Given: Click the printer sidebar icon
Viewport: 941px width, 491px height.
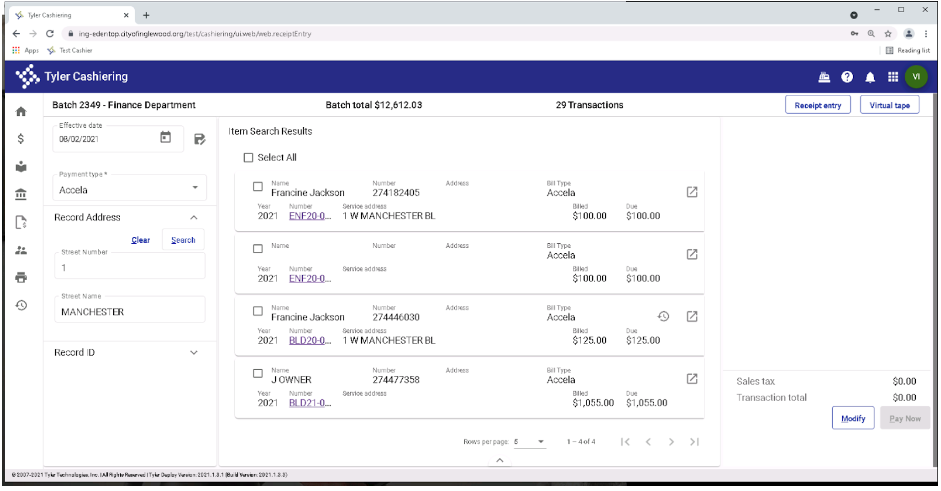Looking at the screenshot, I should [x=21, y=277].
